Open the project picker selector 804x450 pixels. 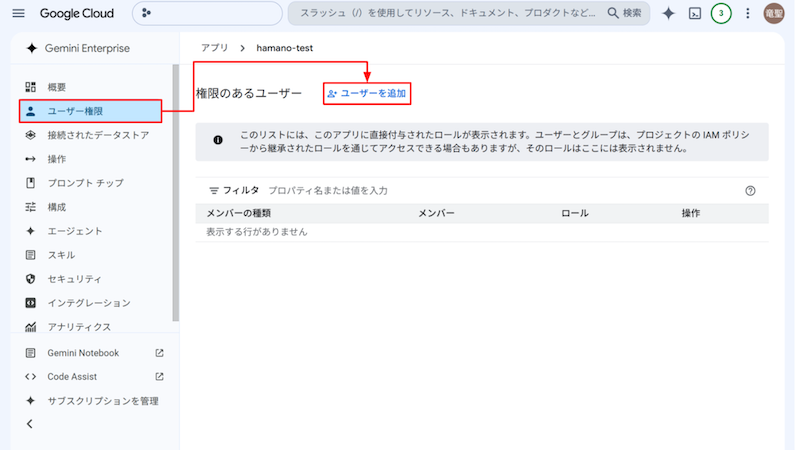point(207,13)
